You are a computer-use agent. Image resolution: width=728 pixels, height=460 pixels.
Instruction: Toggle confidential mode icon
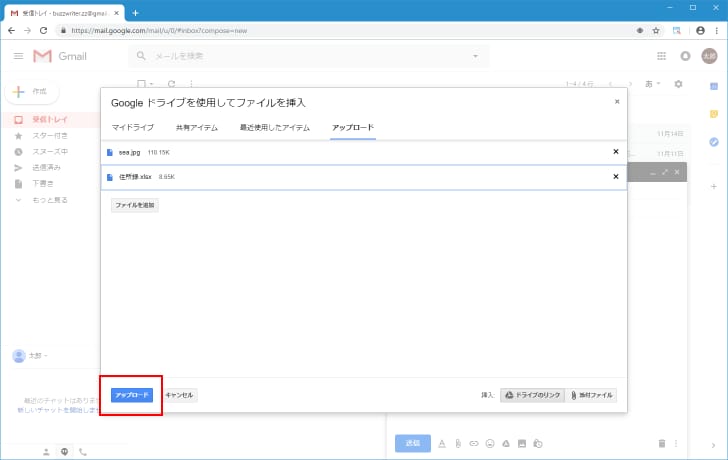[x=538, y=444]
